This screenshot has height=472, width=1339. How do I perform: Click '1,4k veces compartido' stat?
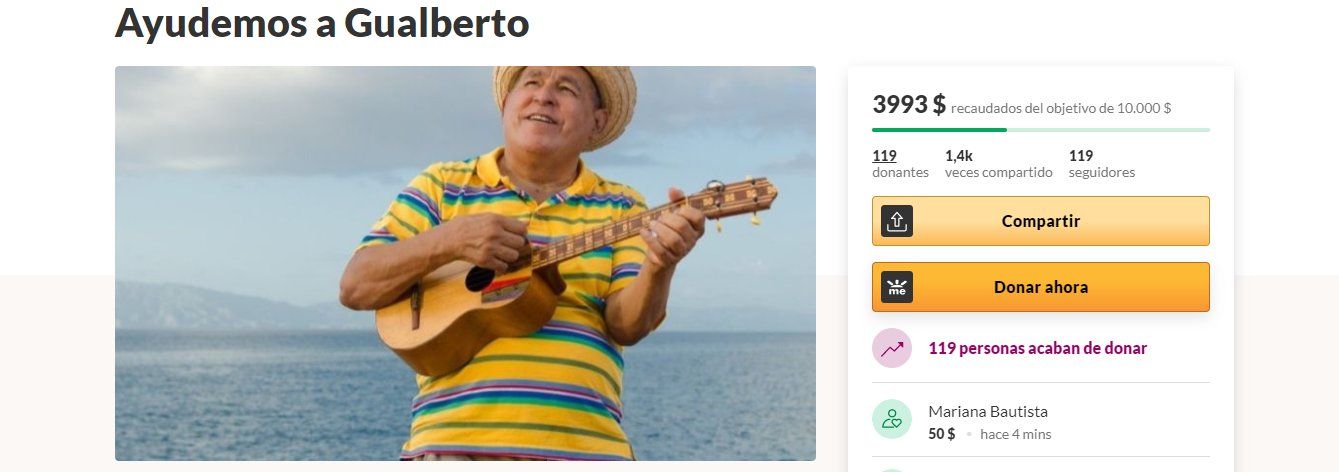pyautogui.click(x=998, y=164)
